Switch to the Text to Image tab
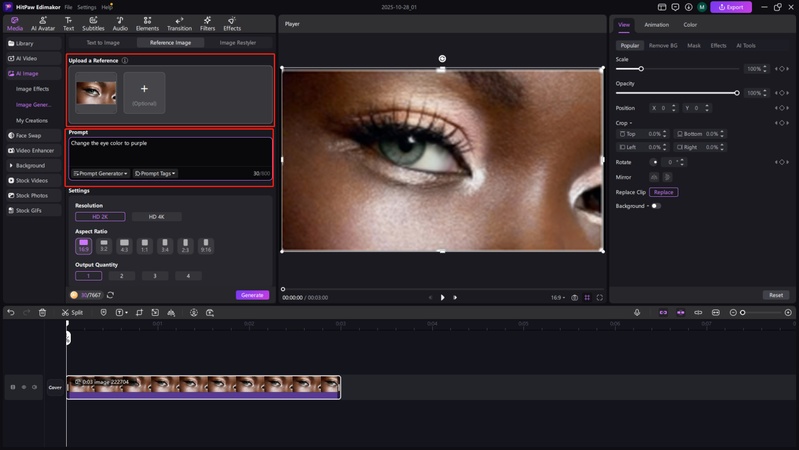This screenshot has width=799, height=450. [103, 43]
